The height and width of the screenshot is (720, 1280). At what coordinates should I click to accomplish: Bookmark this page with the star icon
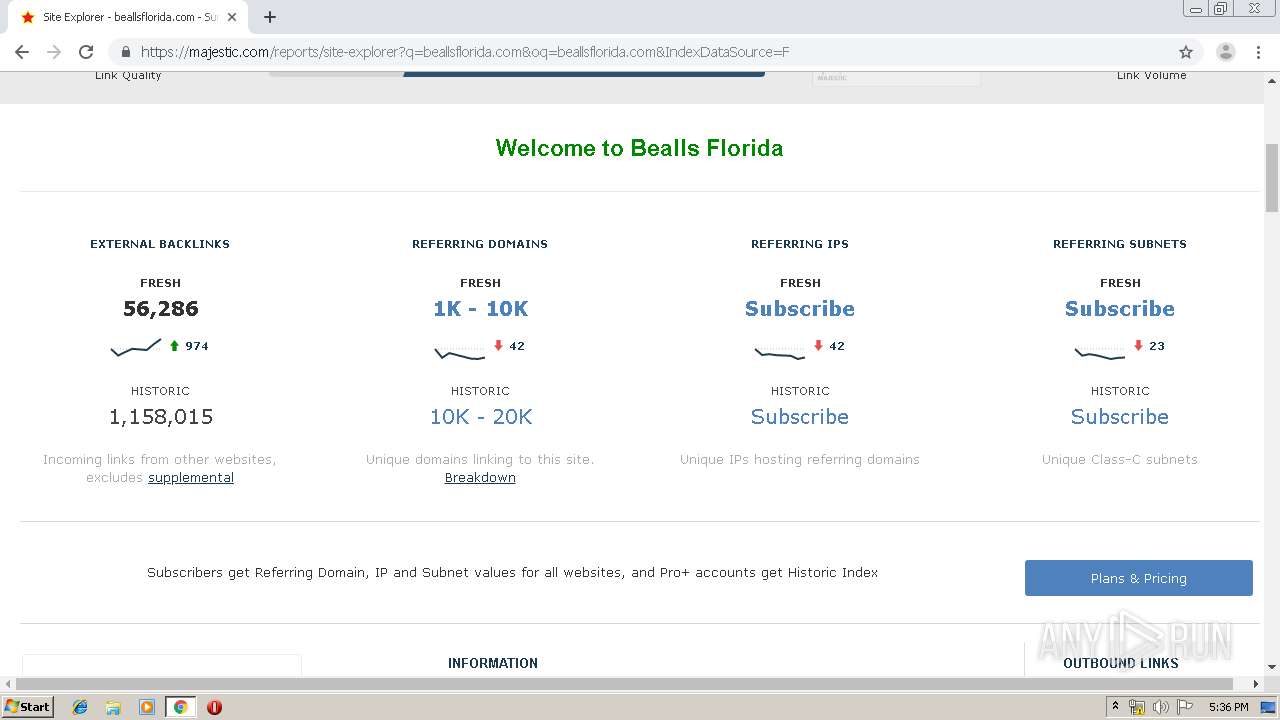pyautogui.click(x=1186, y=52)
